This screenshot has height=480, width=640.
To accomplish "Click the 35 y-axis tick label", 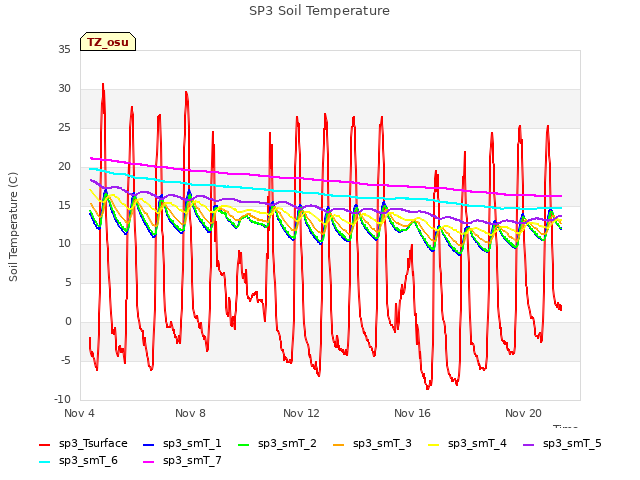I will tap(64, 49).
